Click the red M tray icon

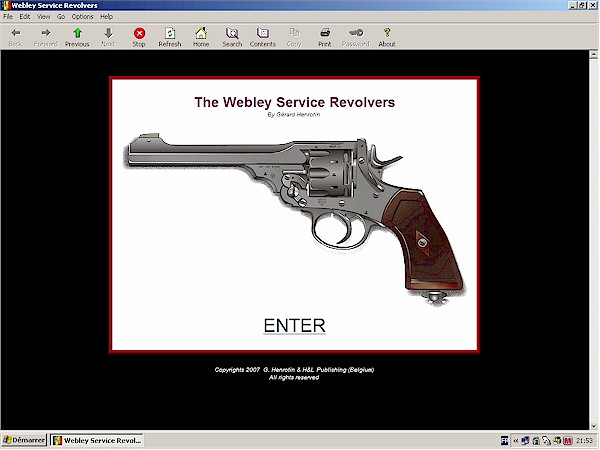point(567,441)
